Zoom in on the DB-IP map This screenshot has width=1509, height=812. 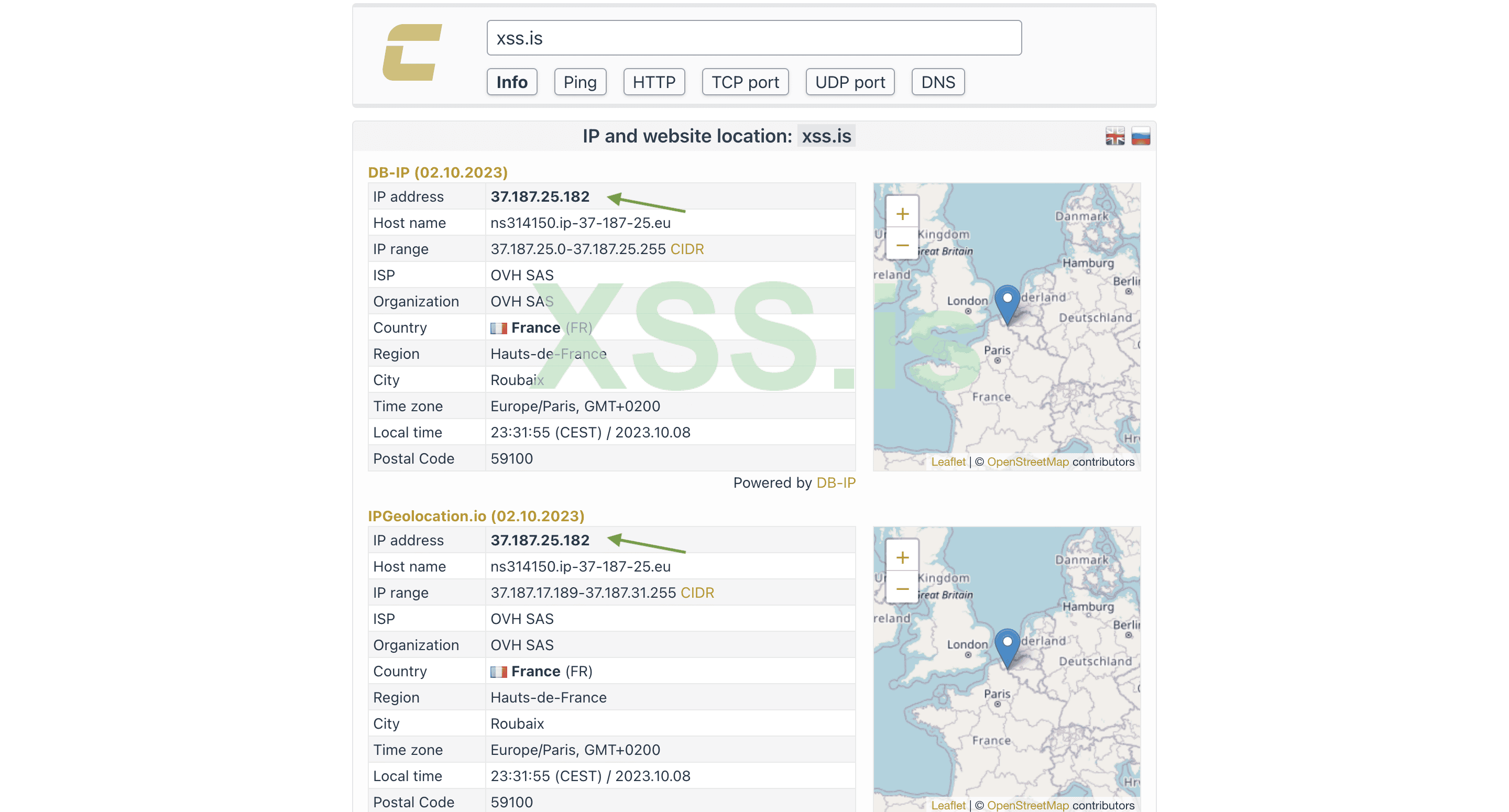pyautogui.click(x=902, y=214)
